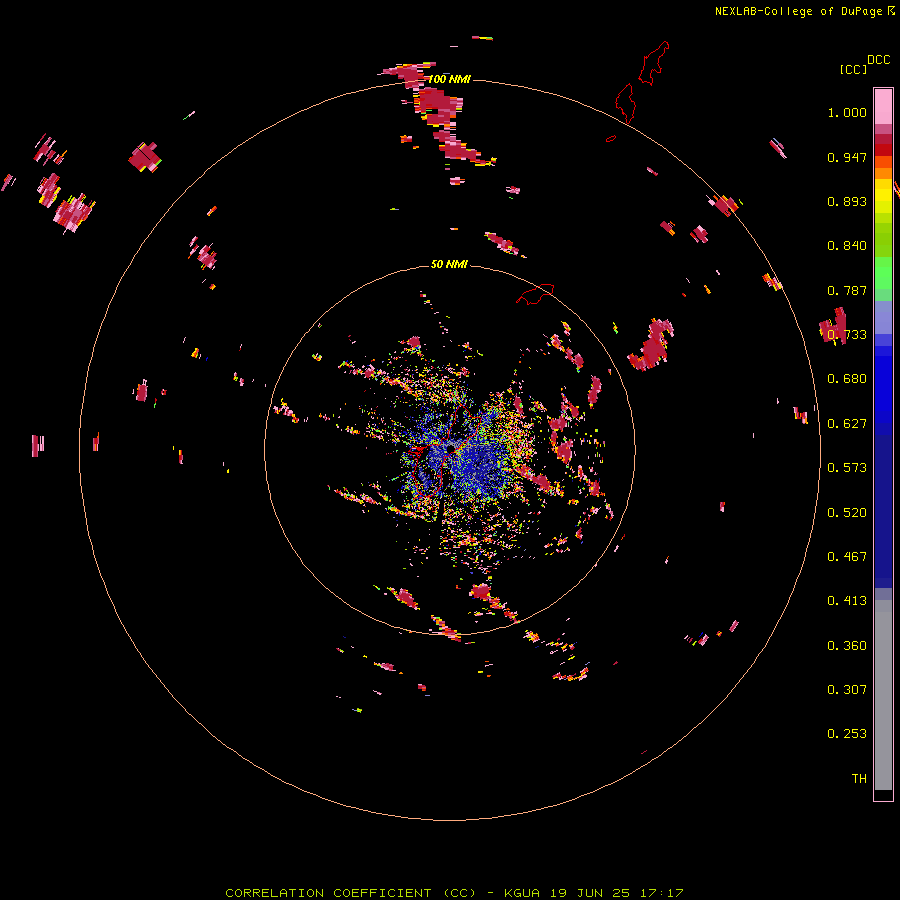The width and height of the screenshot is (900, 900).
Task: Click the 0.467 scale value
Action: coord(847,557)
